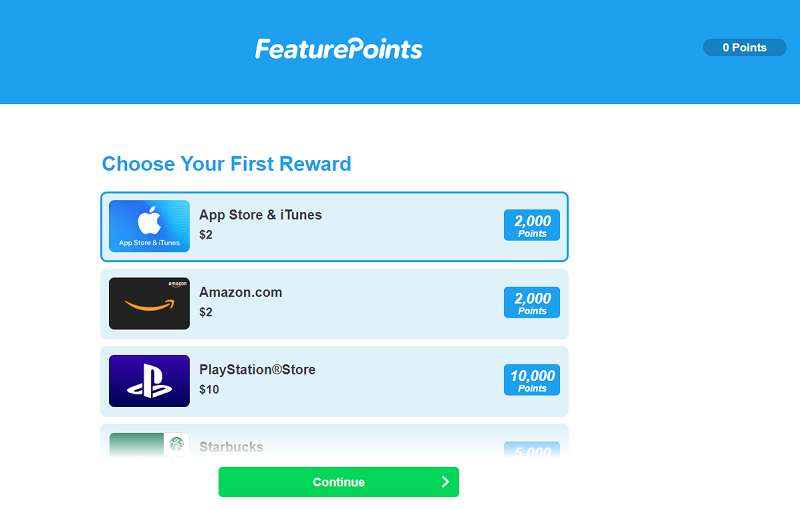Image resolution: width=800 pixels, height=509 pixels.
Task: Click the 2,000 Points badge for App Store
Action: [x=532, y=226]
